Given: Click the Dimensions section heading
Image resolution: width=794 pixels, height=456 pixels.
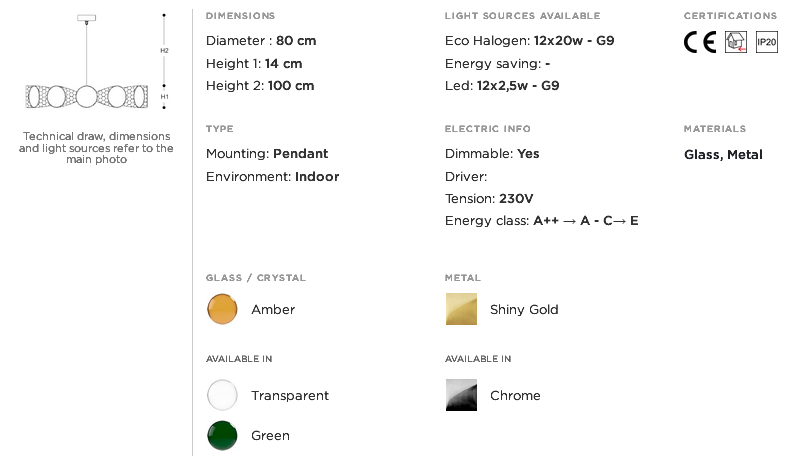Looking at the screenshot, I should [x=240, y=16].
